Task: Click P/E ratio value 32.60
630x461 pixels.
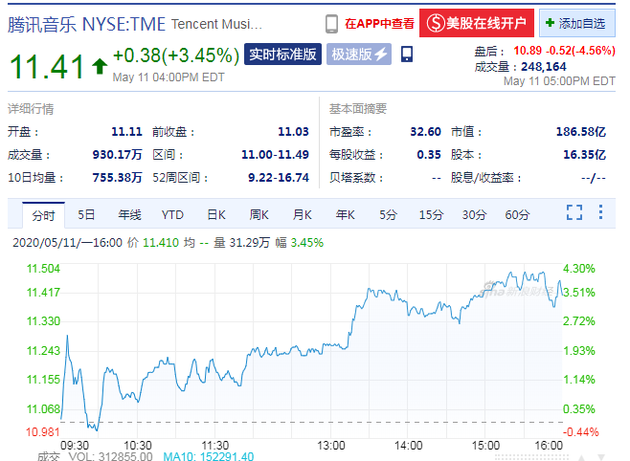Action: coord(425,131)
